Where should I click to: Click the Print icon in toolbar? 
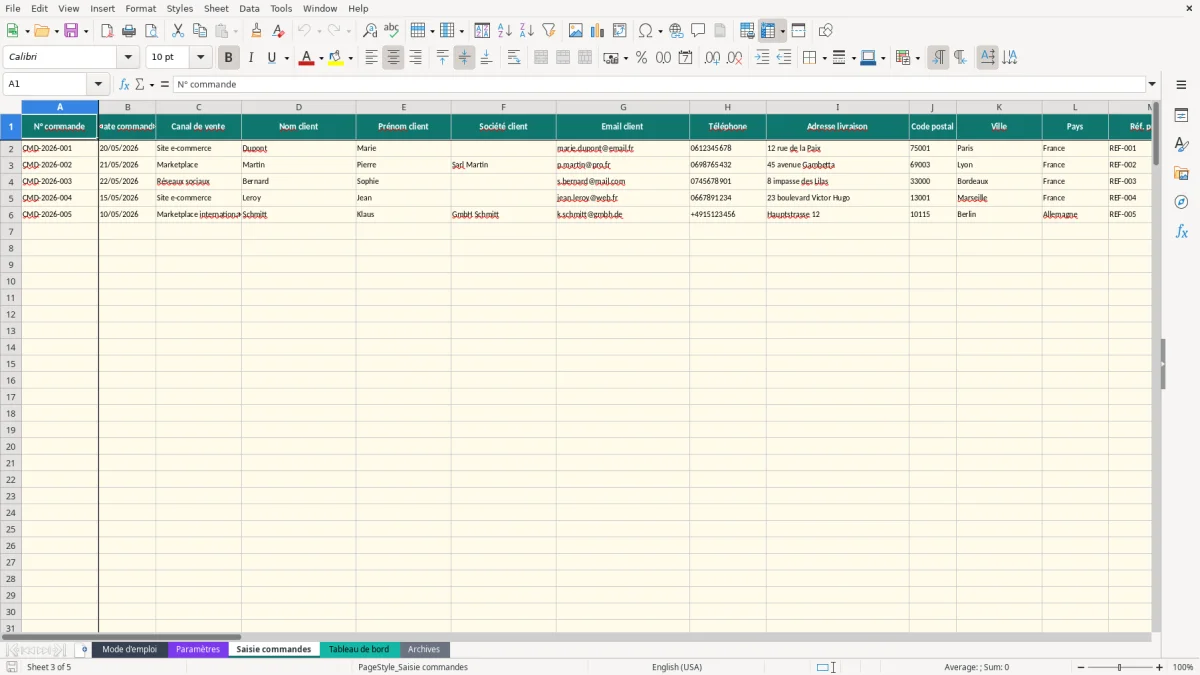(x=129, y=31)
